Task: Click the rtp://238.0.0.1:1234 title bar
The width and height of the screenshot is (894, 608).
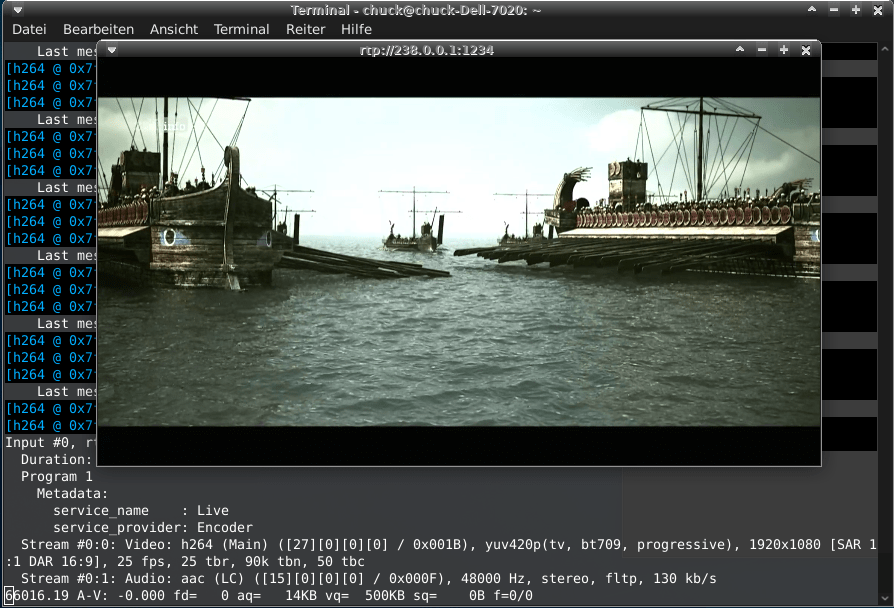Action: (426, 50)
